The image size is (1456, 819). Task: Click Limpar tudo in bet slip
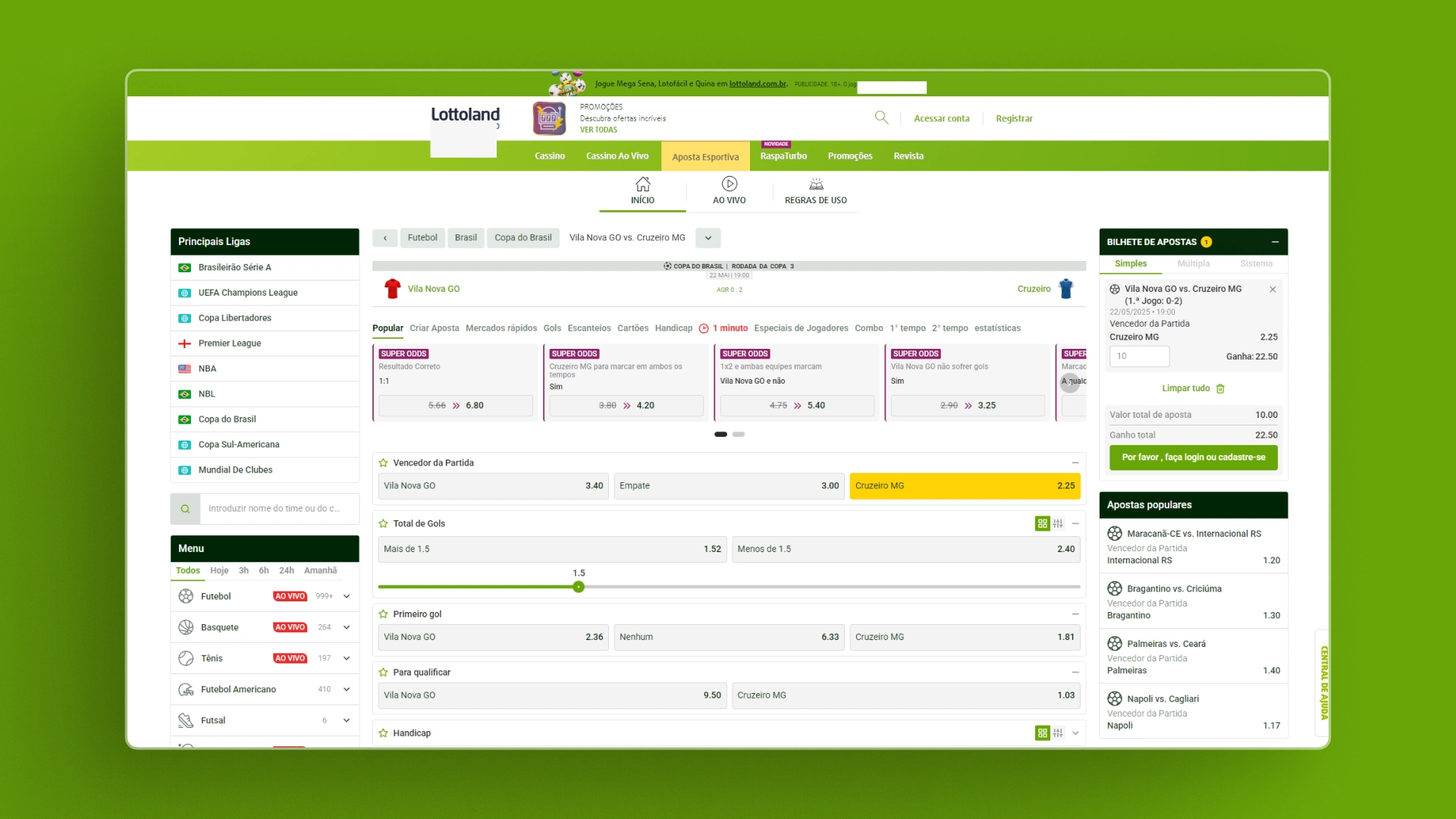coord(1186,388)
